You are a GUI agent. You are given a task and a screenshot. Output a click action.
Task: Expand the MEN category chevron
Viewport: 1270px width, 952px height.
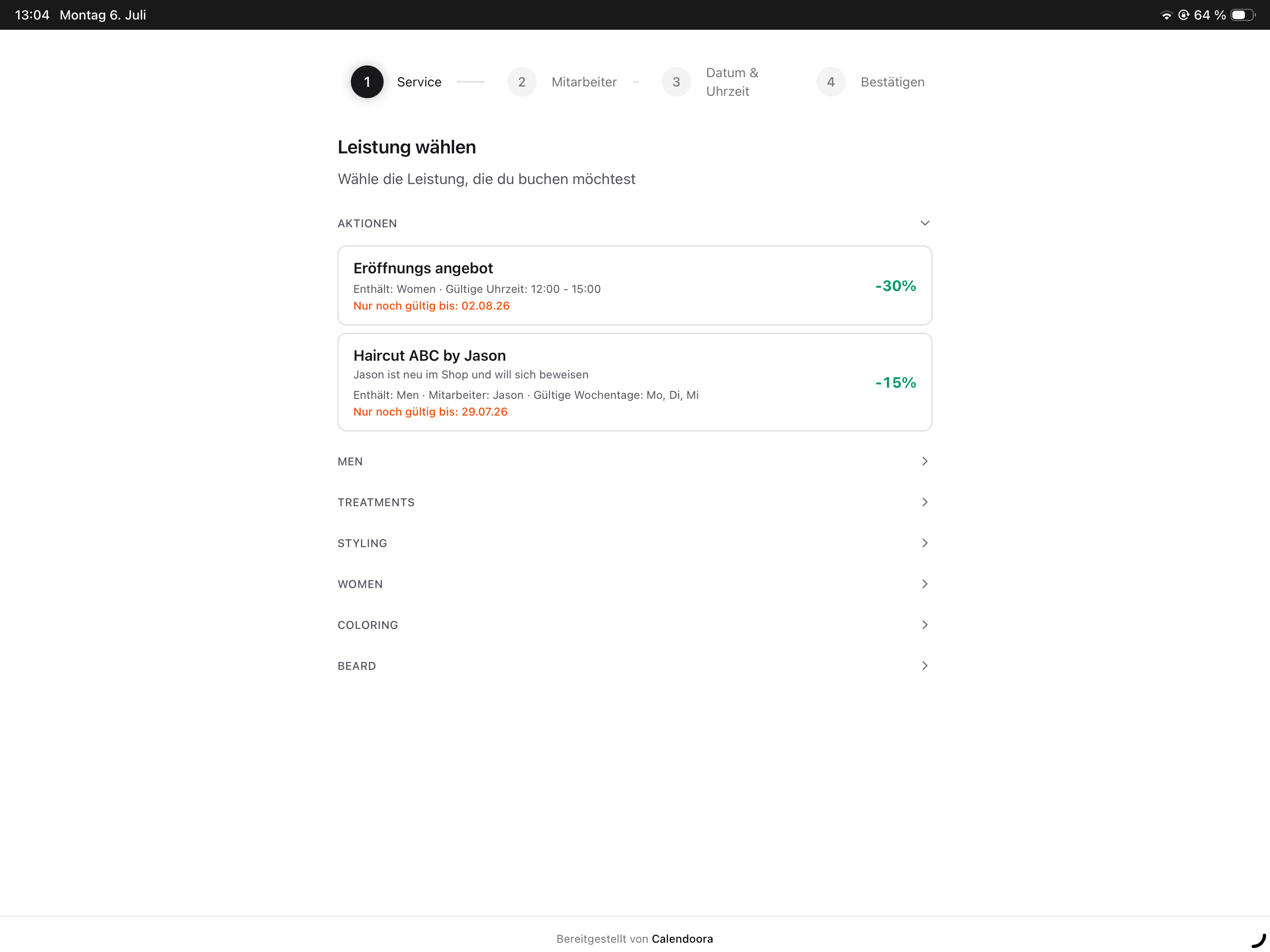coord(924,462)
